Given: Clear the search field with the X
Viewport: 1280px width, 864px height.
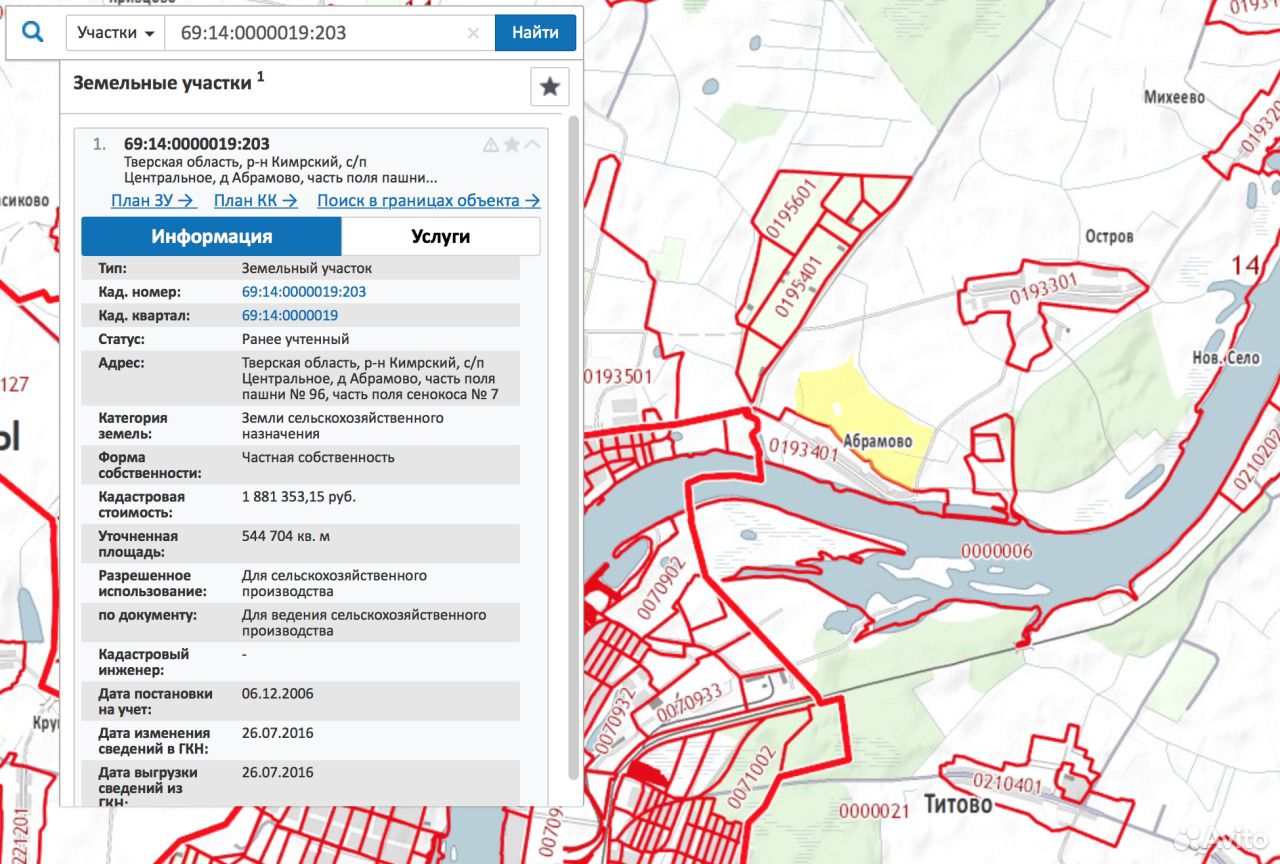Looking at the screenshot, I should [474, 33].
